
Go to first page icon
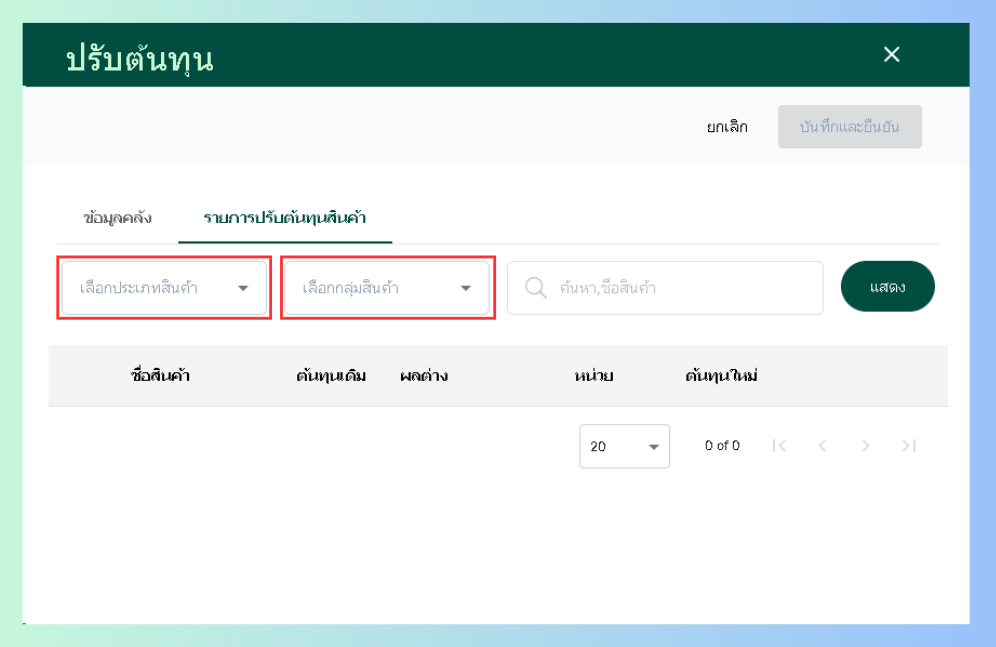tap(779, 446)
